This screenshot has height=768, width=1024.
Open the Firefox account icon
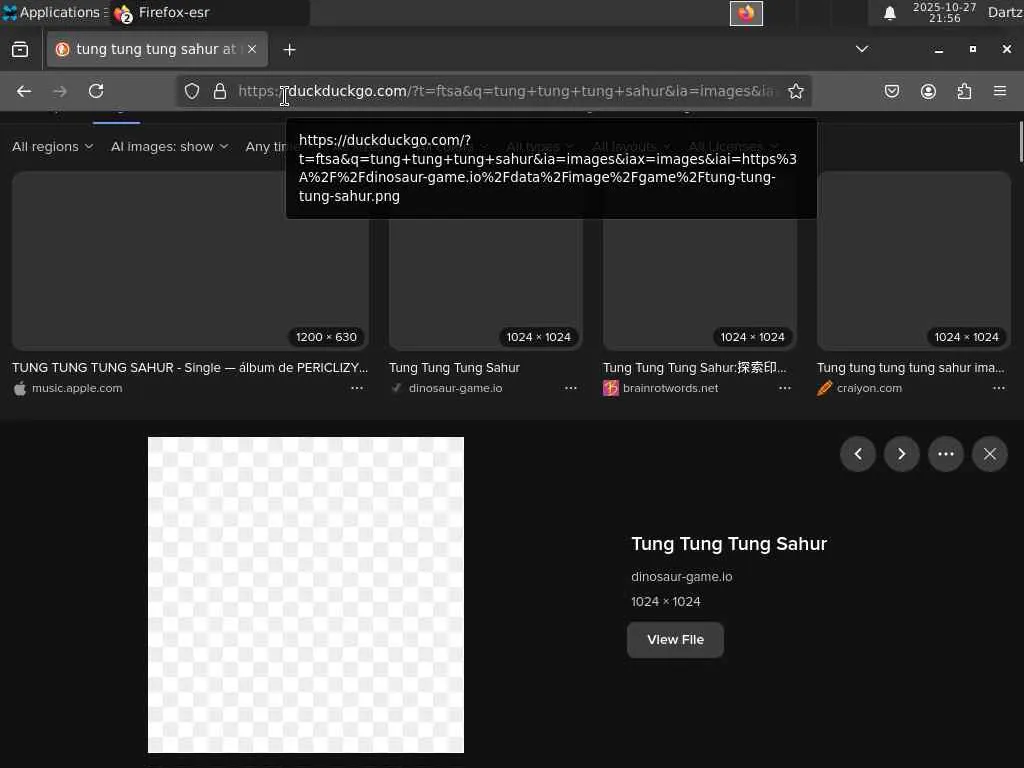pos(928,91)
